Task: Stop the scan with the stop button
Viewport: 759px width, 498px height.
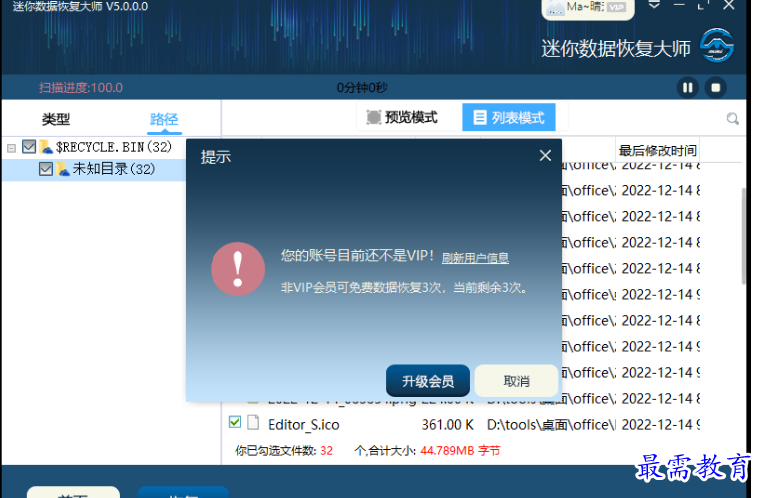Action: click(x=715, y=88)
